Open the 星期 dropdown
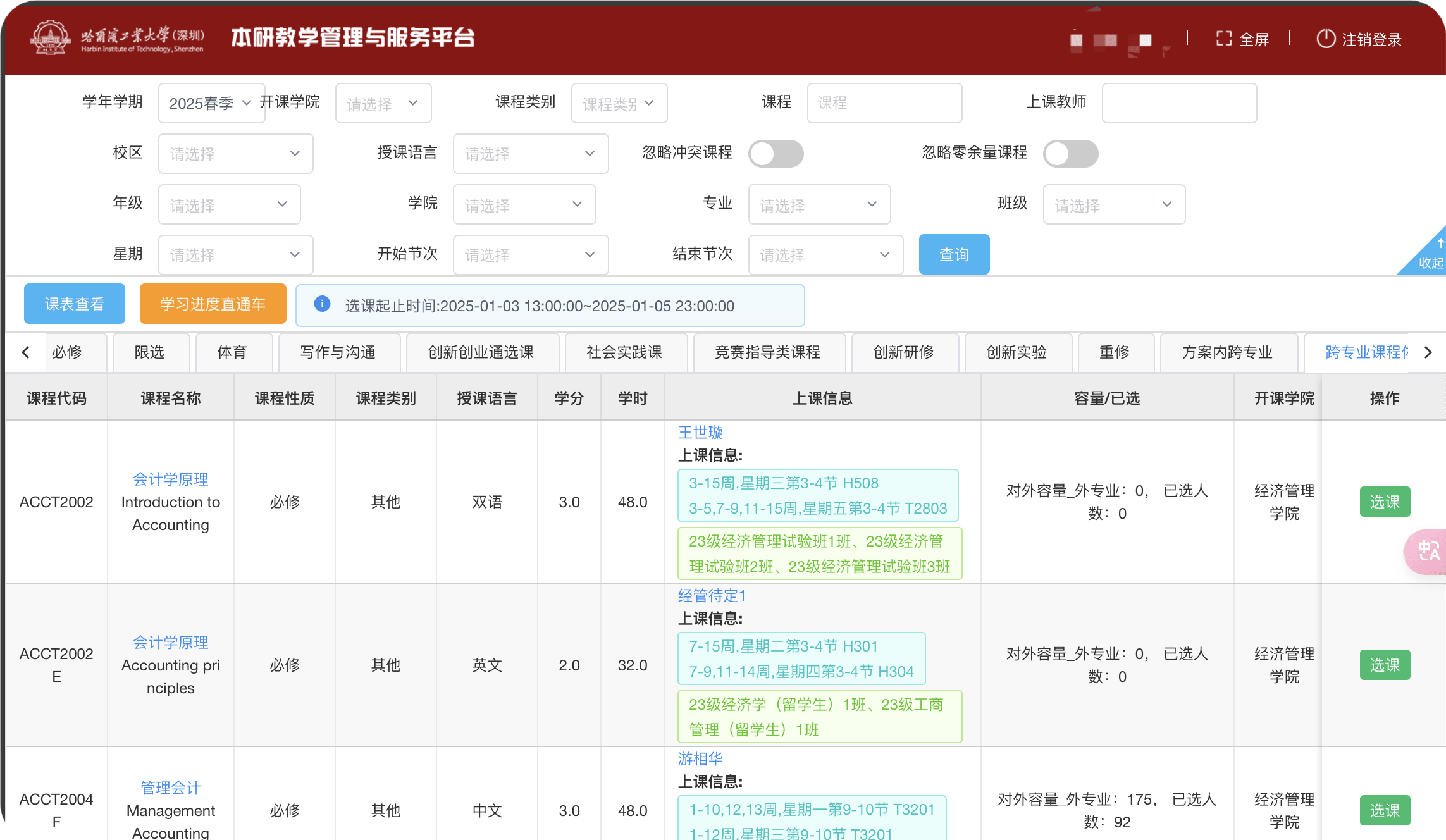This screenshot has width=1446, height=840. coord(235,255)
